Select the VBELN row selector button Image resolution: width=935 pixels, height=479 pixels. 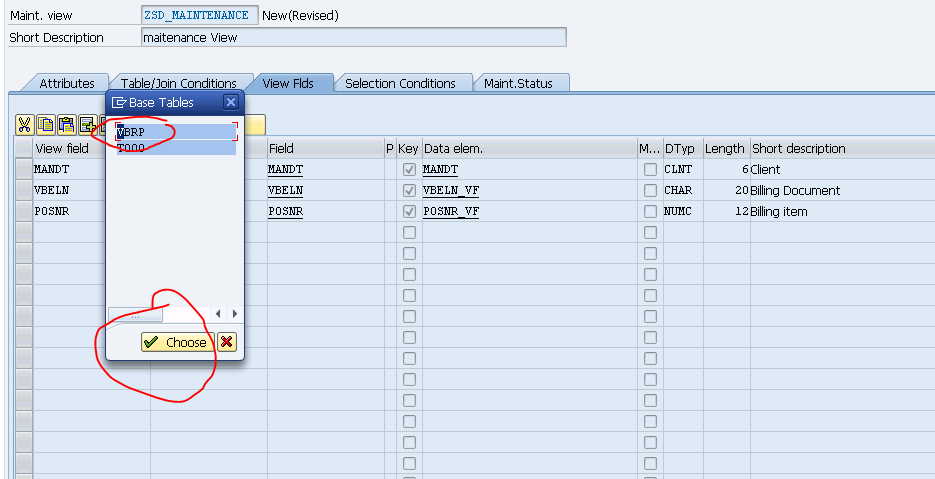(x=24, y=190)
